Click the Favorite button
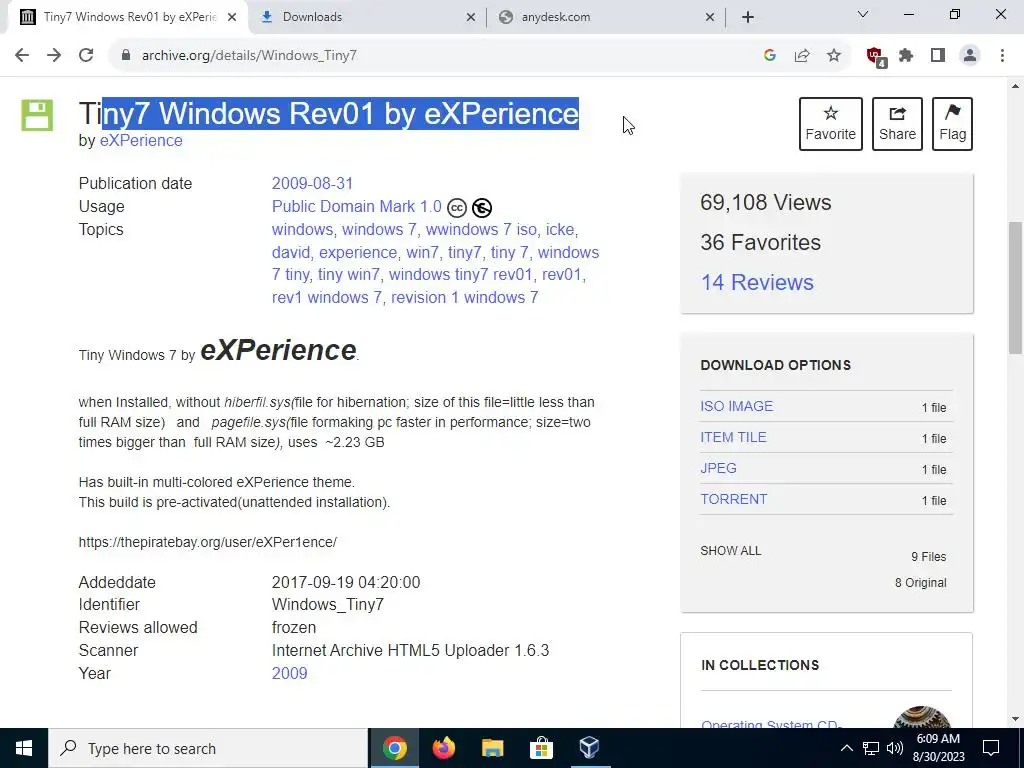Viewport: 1024px width, 768px height. tap(831, 123)
